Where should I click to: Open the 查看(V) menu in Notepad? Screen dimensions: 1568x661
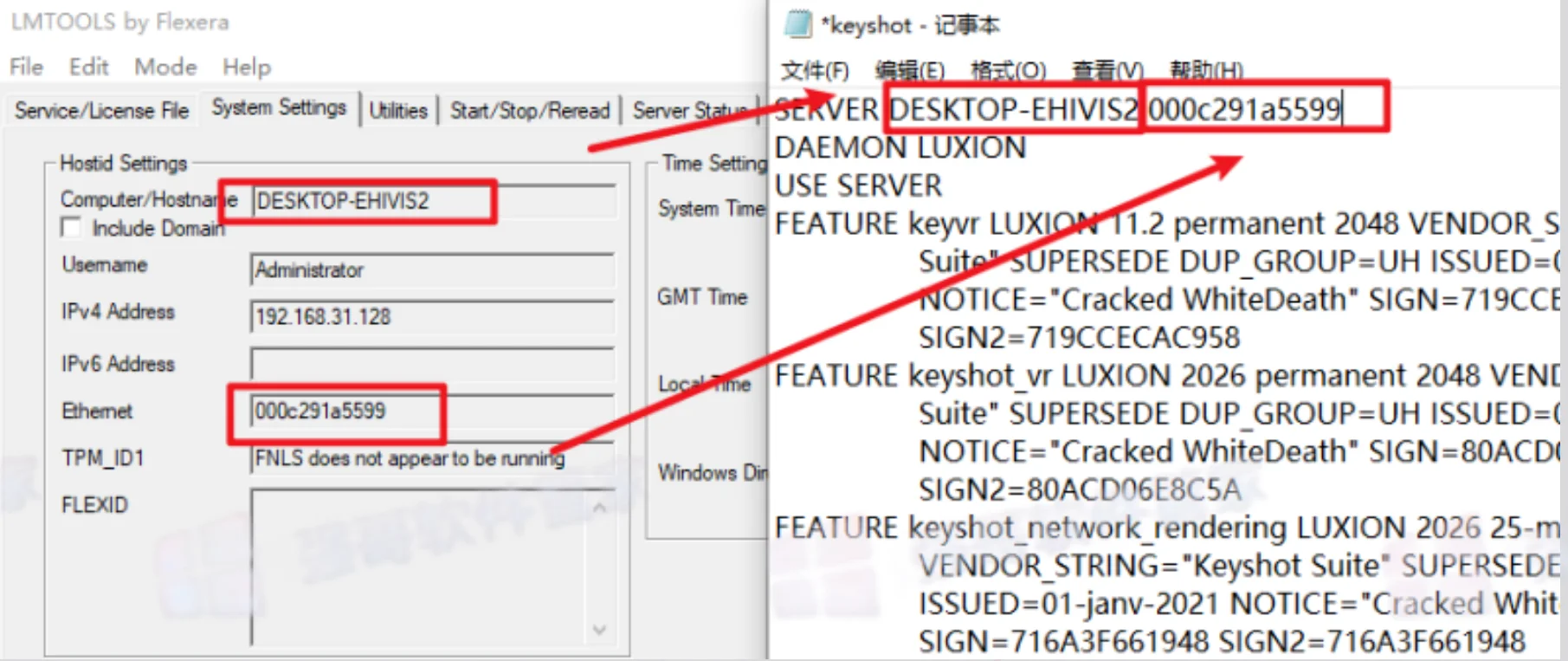tap(1107, 69)
